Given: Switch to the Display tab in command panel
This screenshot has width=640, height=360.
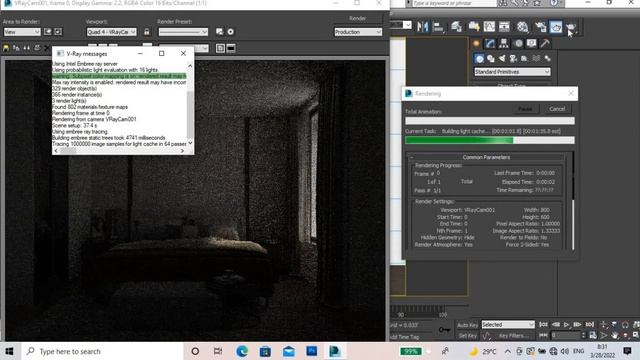Looking at the screenshot, I should coord(531,44).
